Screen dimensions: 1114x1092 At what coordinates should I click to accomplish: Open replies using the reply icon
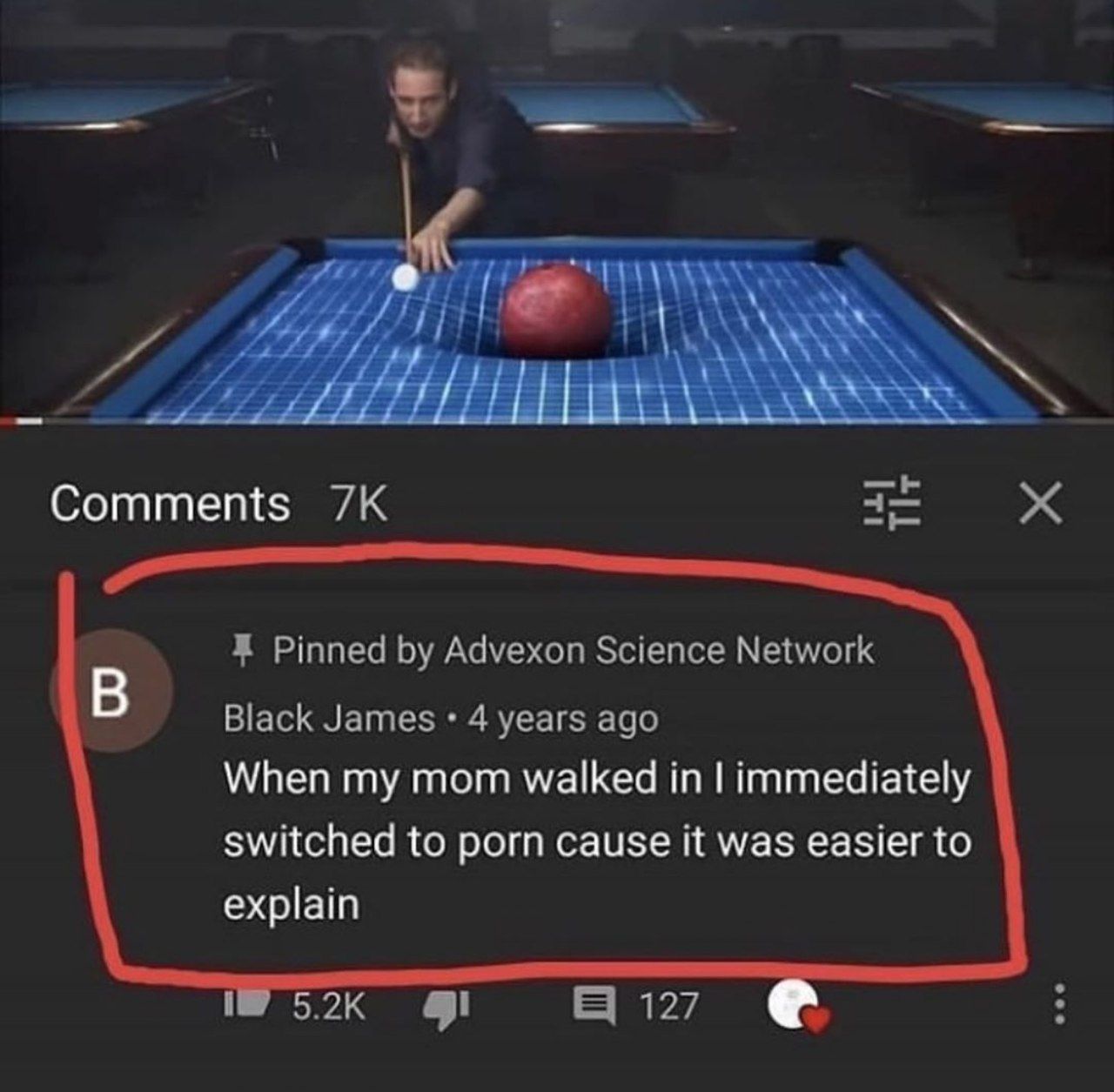594,1006
